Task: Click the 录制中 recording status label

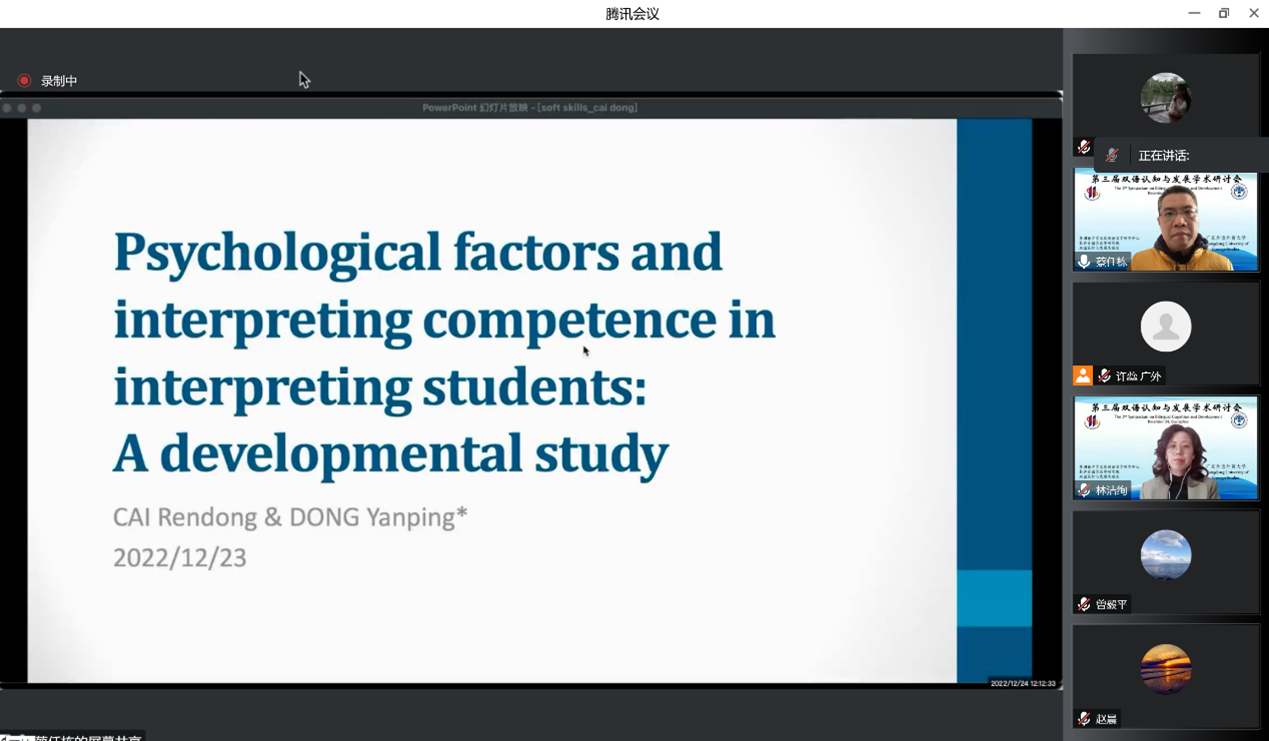Action: 59,81
